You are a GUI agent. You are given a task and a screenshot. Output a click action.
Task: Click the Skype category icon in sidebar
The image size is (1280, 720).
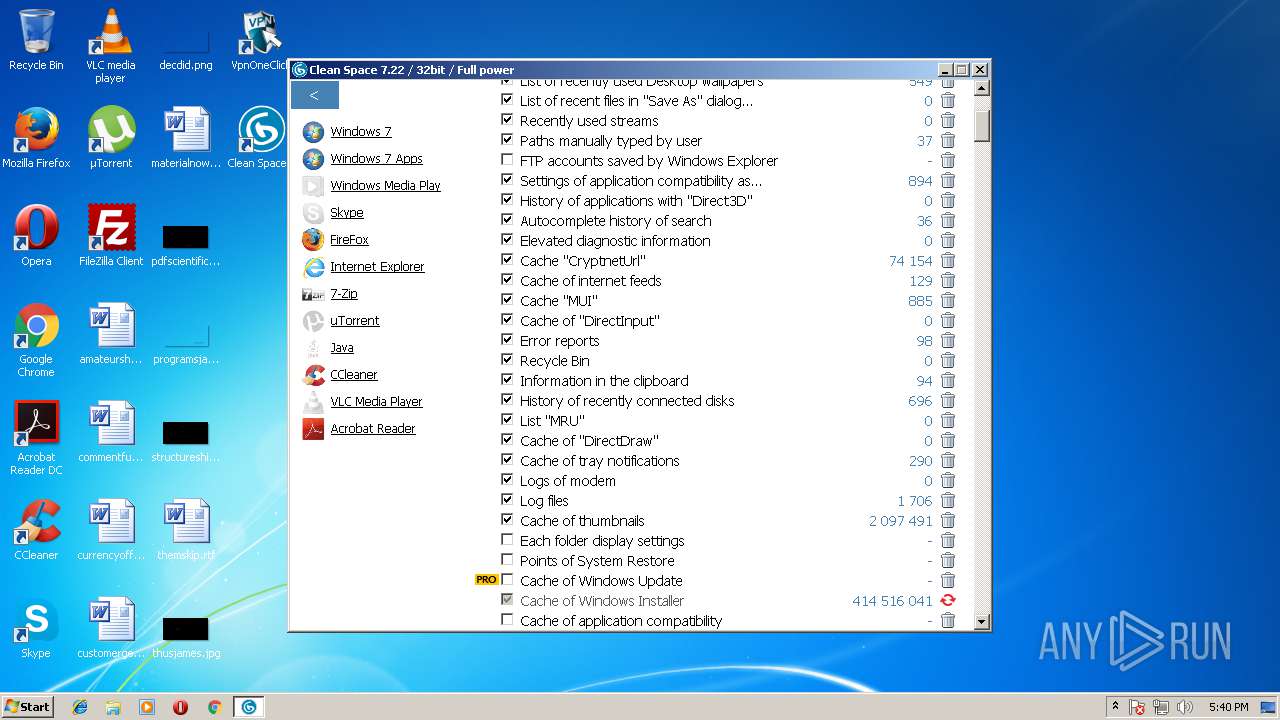pyautogui.click(x=313, y=213)
